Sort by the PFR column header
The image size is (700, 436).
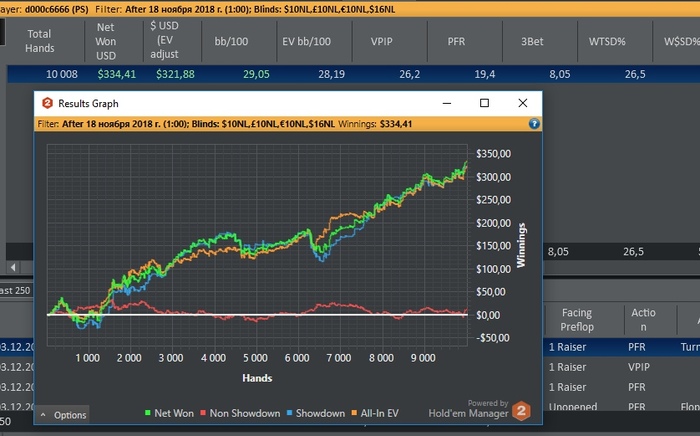[x=456, y=41]
